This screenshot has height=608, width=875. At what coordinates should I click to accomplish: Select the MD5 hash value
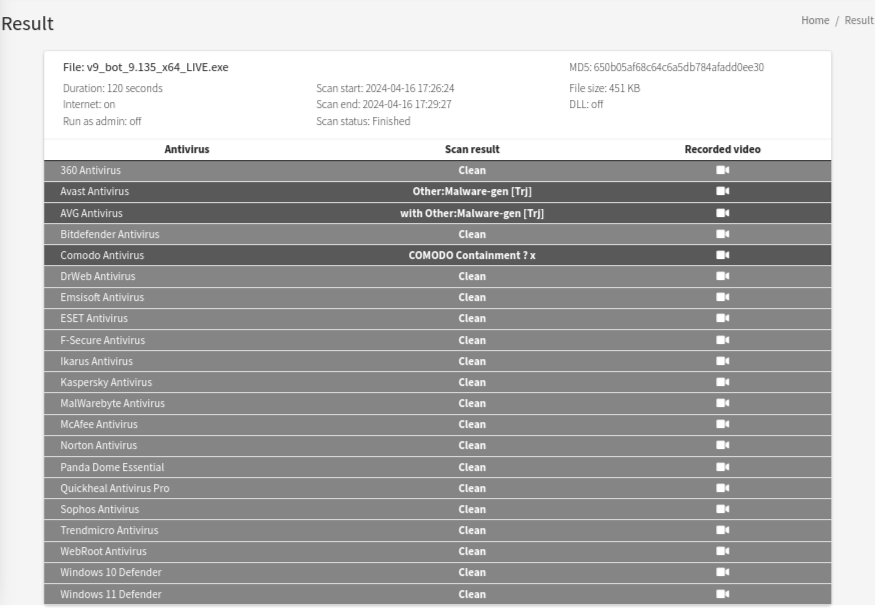click(679, 67)
